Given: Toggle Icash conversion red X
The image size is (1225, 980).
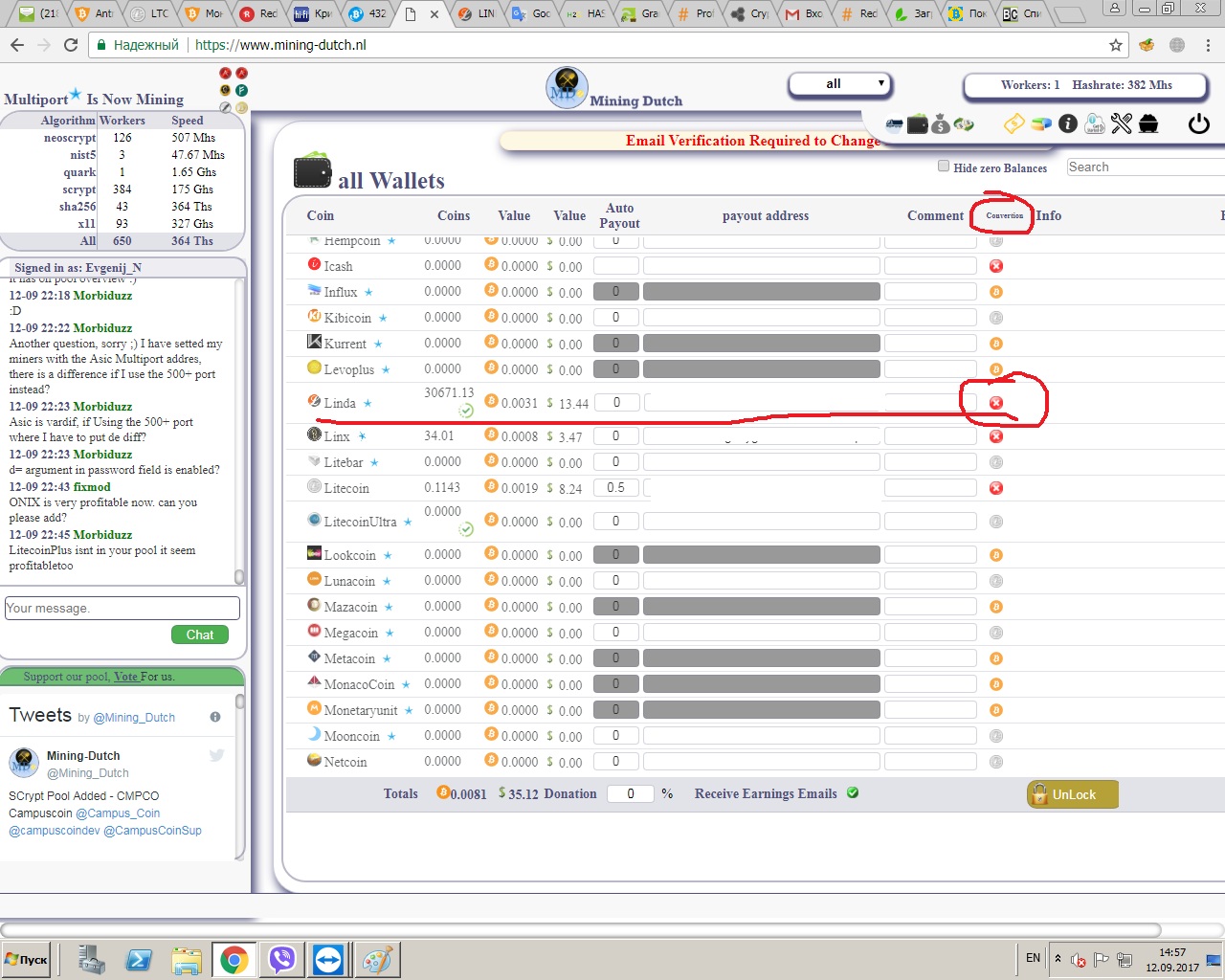Looking at the screenshot, I should click(x=995, y=266).
